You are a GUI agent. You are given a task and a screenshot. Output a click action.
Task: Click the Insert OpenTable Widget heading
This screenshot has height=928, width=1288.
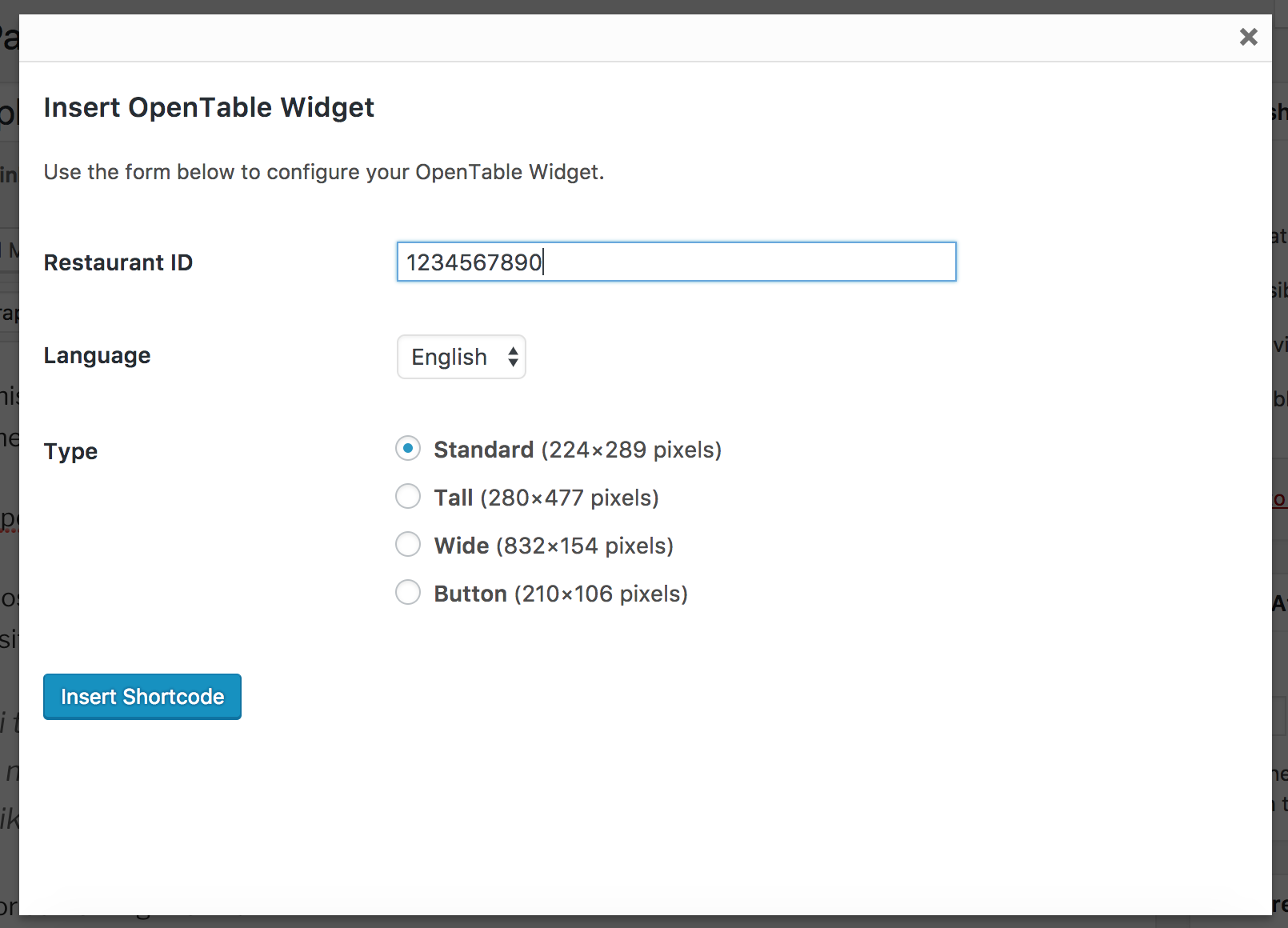[209, 107]
